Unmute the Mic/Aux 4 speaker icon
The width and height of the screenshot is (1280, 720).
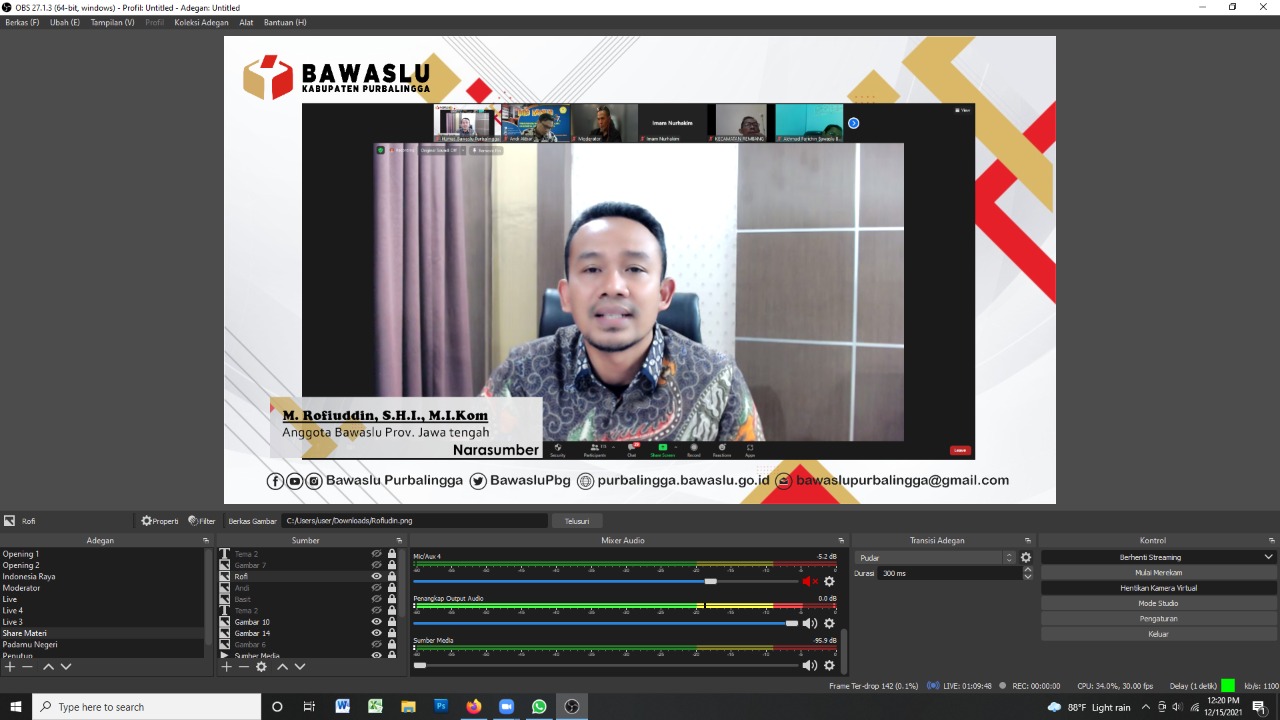pos(808,582)
